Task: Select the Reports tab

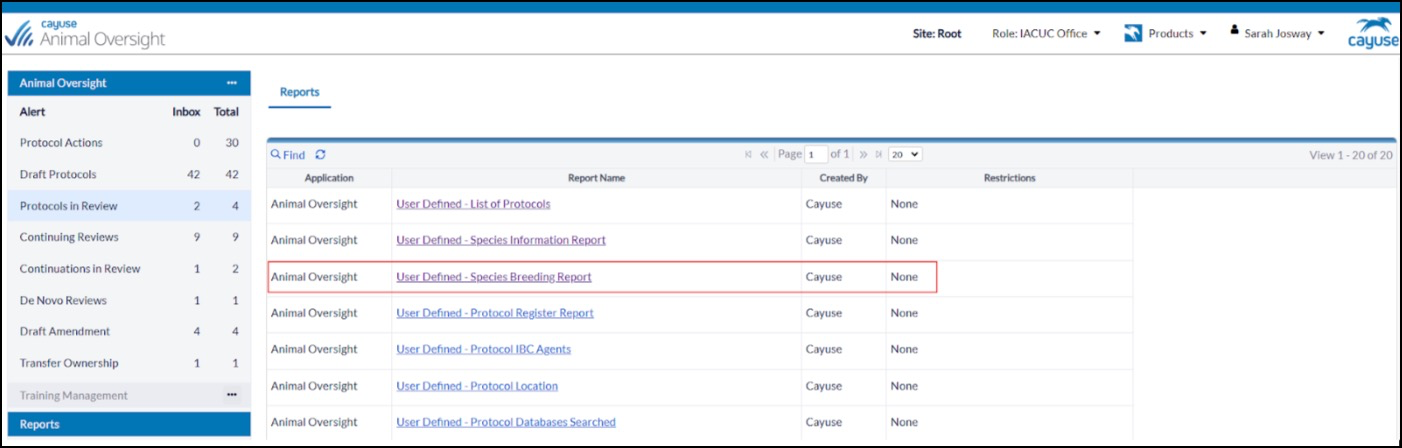Action: [299, 92]
